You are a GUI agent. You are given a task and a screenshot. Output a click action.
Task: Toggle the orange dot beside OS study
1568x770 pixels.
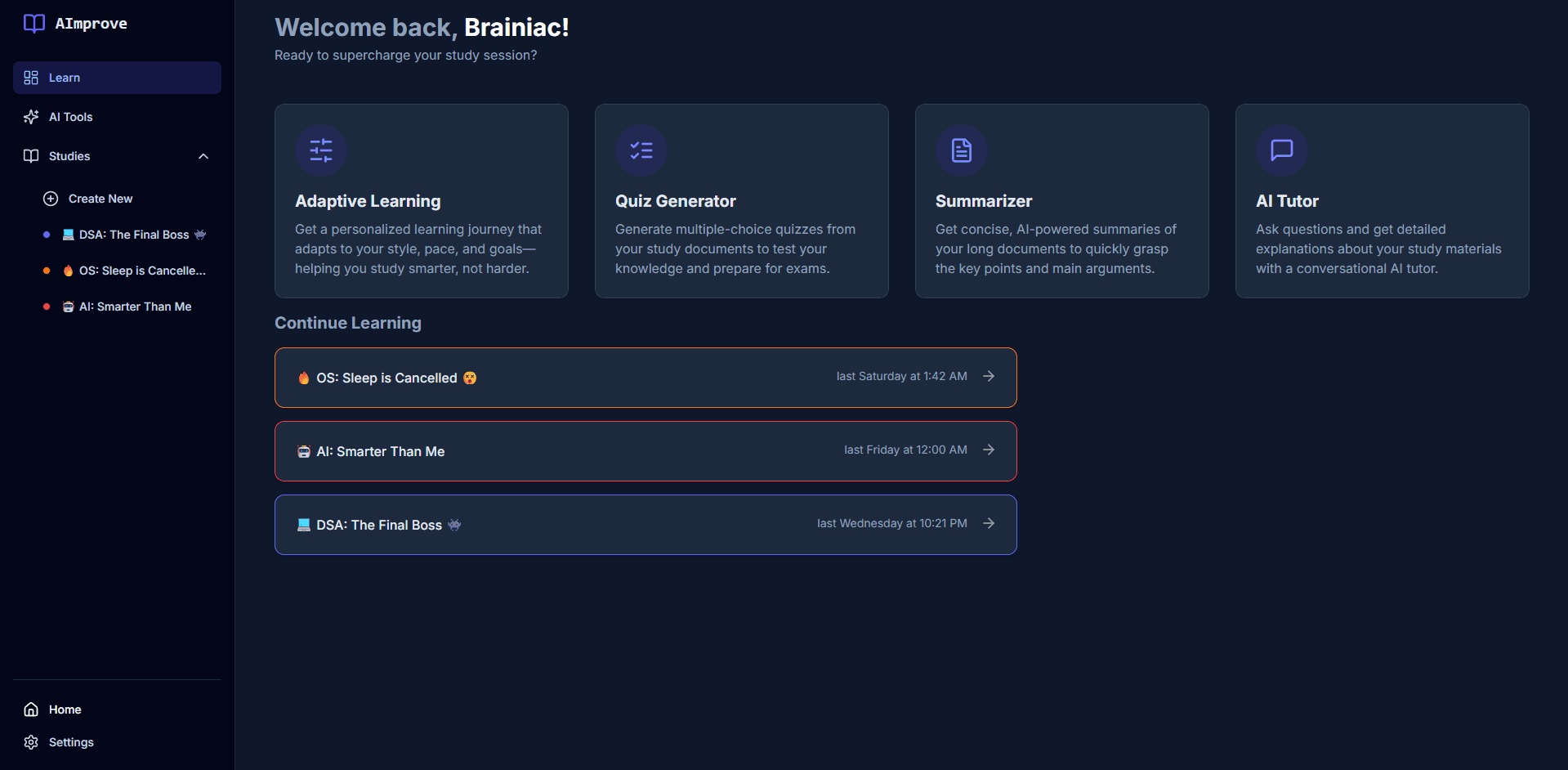pyautogui.click(x=45, y=270)
